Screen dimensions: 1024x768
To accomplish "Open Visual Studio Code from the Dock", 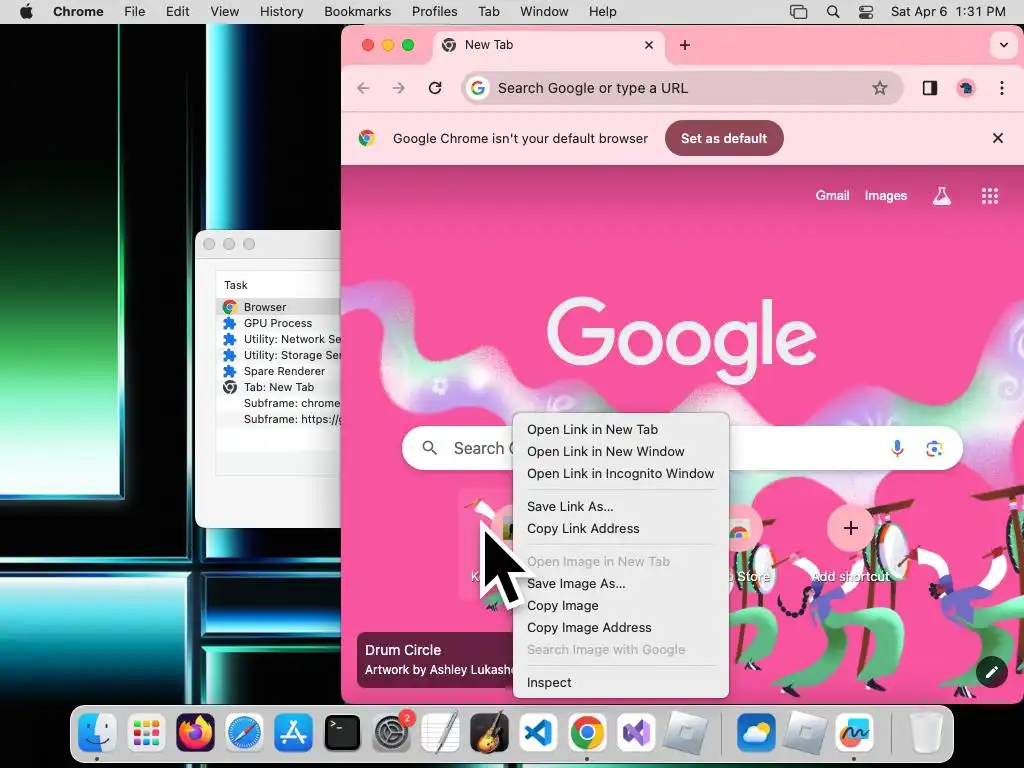I will click(538, 733).
